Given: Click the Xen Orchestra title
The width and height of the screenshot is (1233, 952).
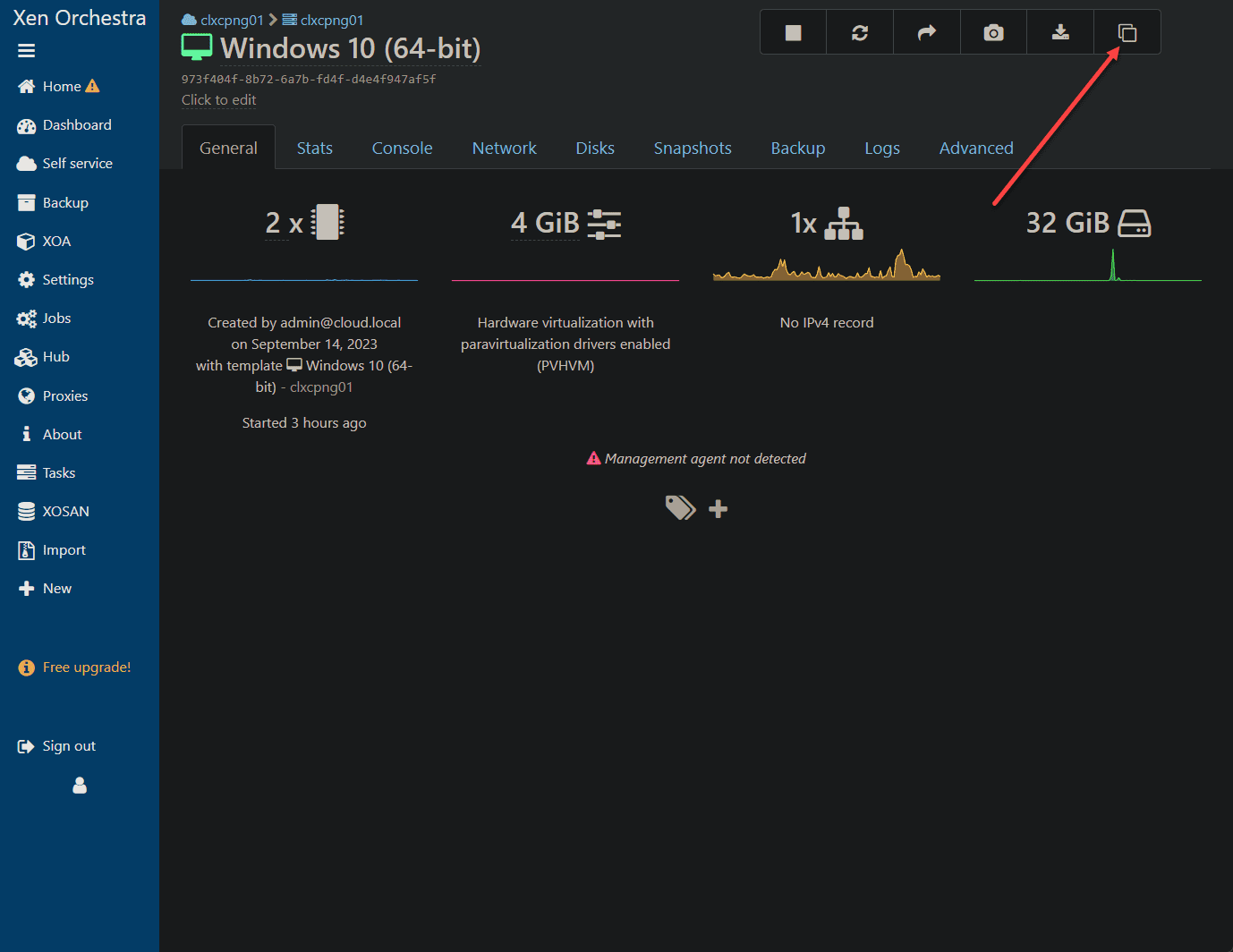Looking at the screenshot, I should coord(80,18).
